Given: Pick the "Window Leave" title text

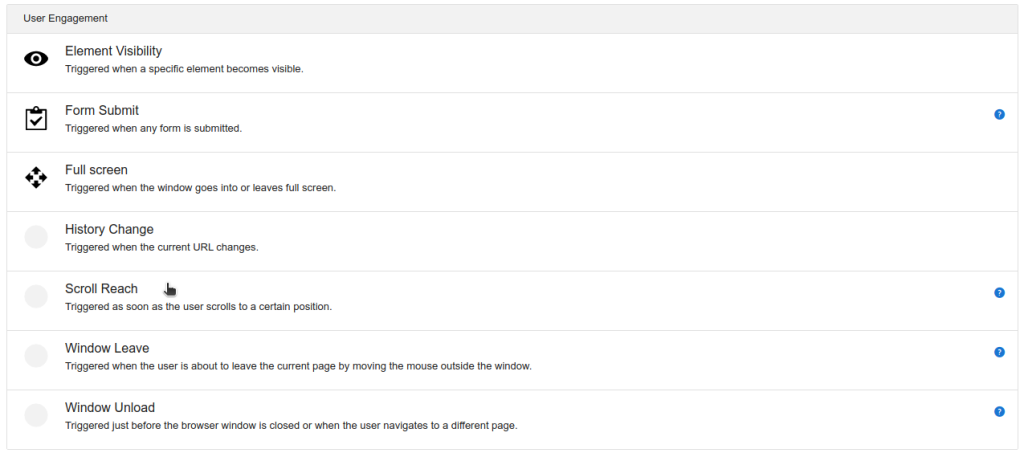Looking at the screenshot, I should click(x=107, y=348).
